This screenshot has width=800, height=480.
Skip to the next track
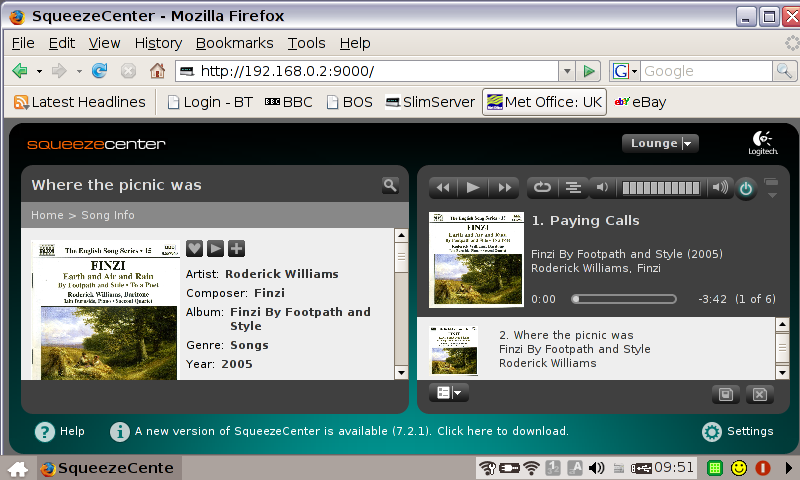(504, 187)
